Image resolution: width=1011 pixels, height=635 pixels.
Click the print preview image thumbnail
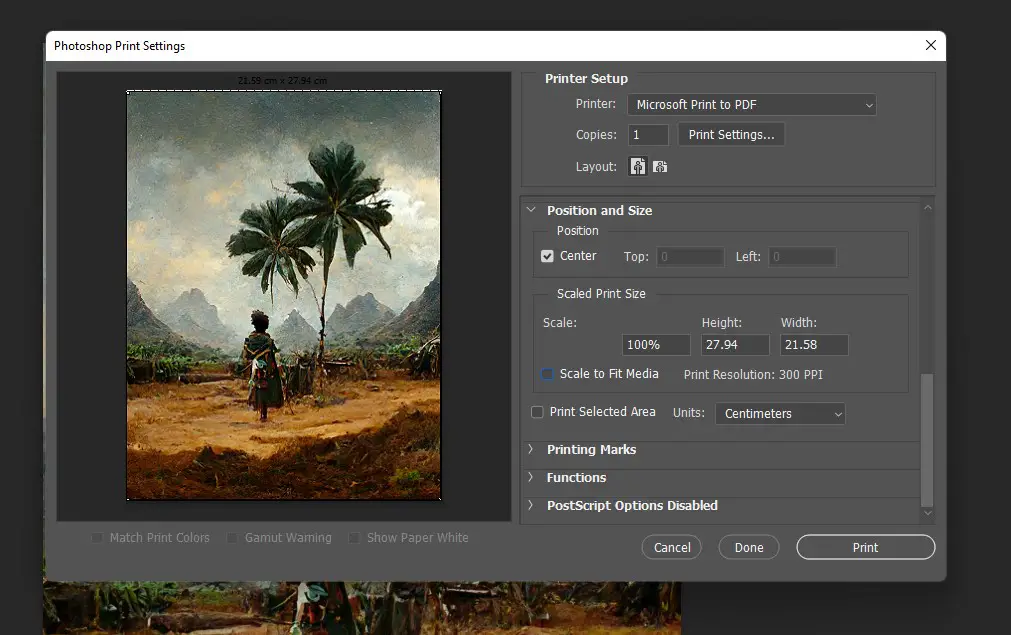(283, 295)
